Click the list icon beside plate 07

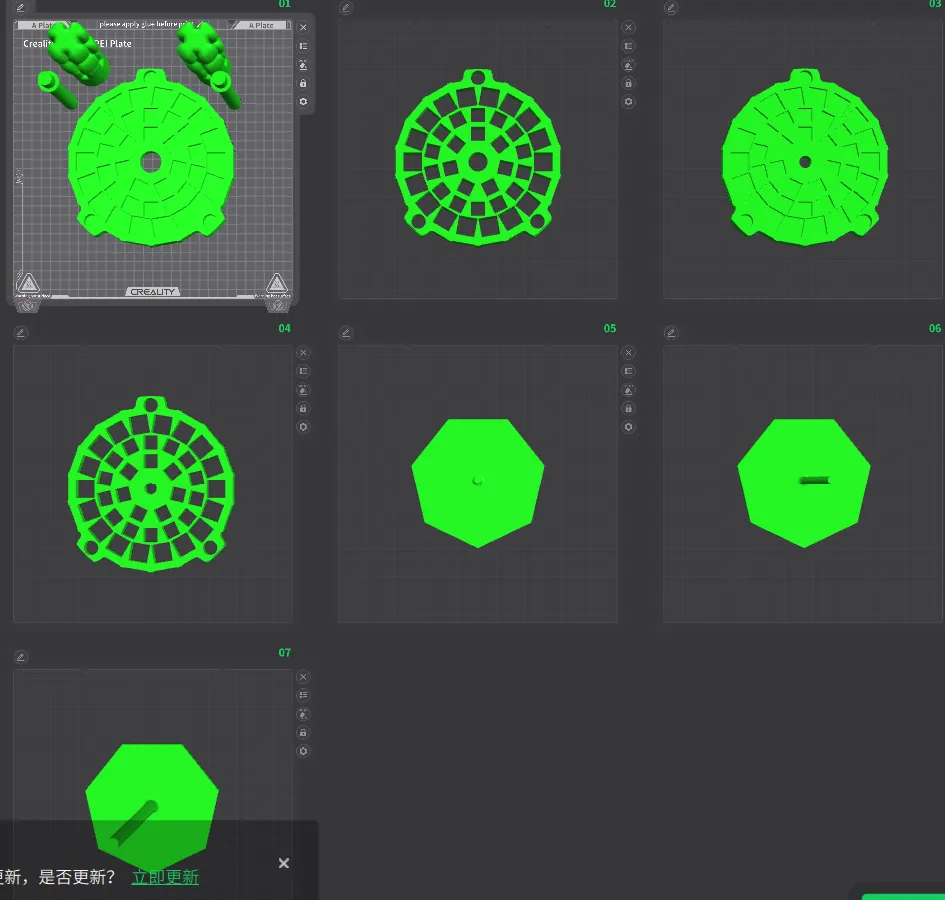[303, 695]
